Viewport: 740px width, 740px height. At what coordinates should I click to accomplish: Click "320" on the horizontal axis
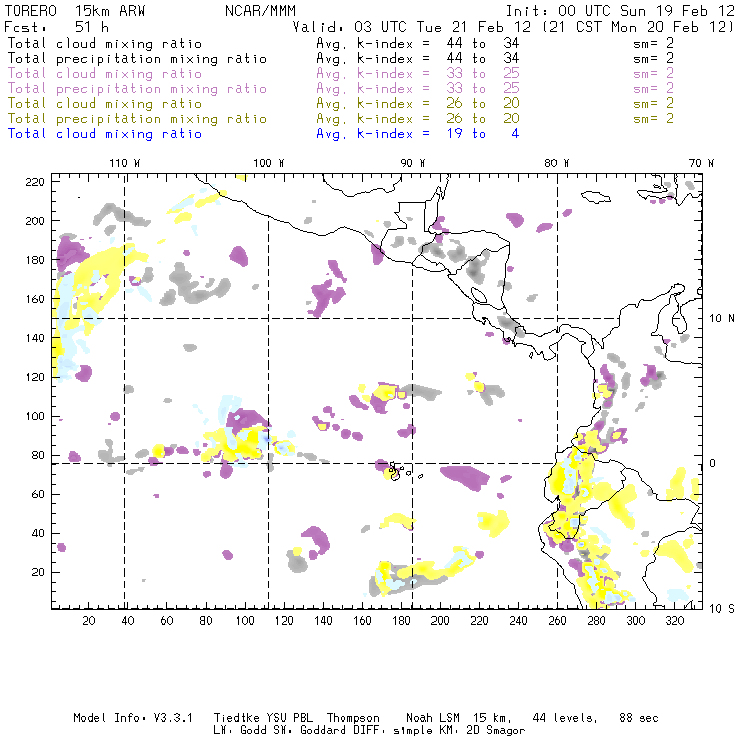click(674, 621)
